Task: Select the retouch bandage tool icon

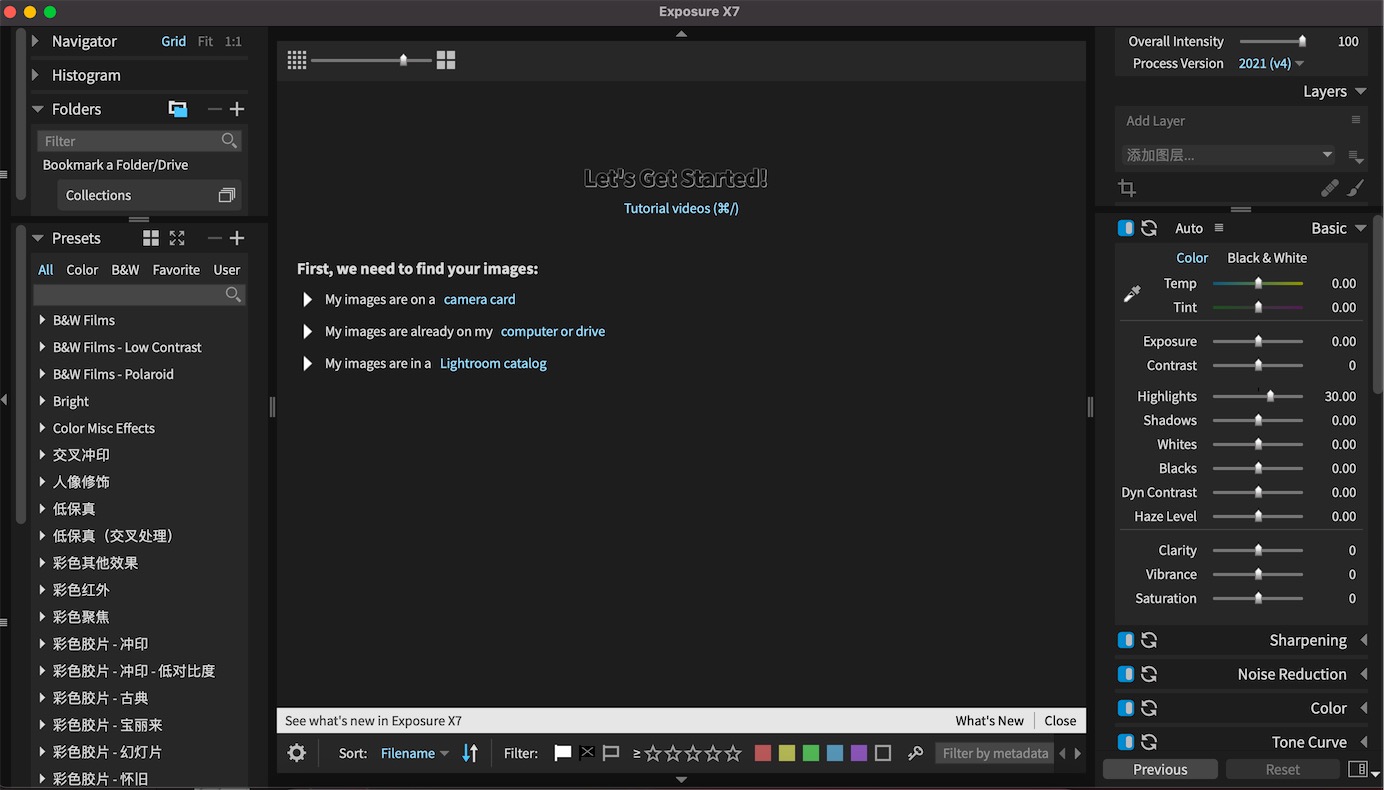Action: (1330, 188)
